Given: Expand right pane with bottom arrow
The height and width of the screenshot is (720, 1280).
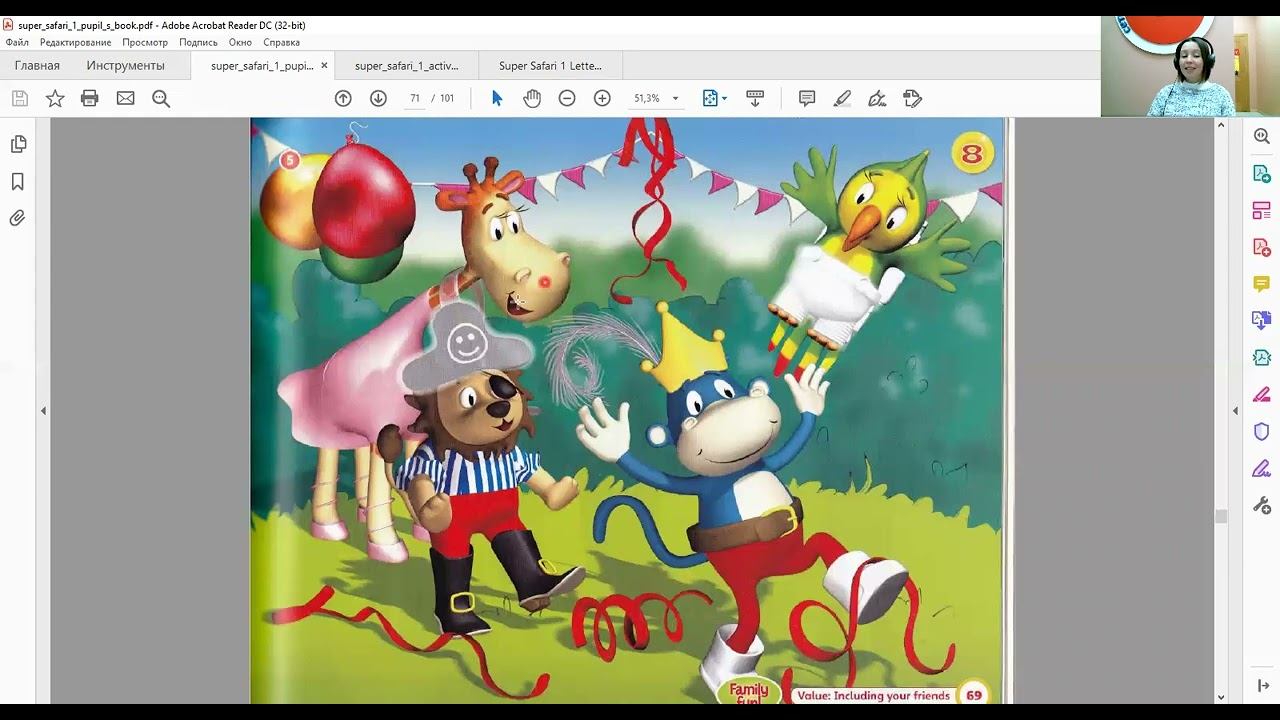Looking at the screenshot, I should [x=1262, y=686].
